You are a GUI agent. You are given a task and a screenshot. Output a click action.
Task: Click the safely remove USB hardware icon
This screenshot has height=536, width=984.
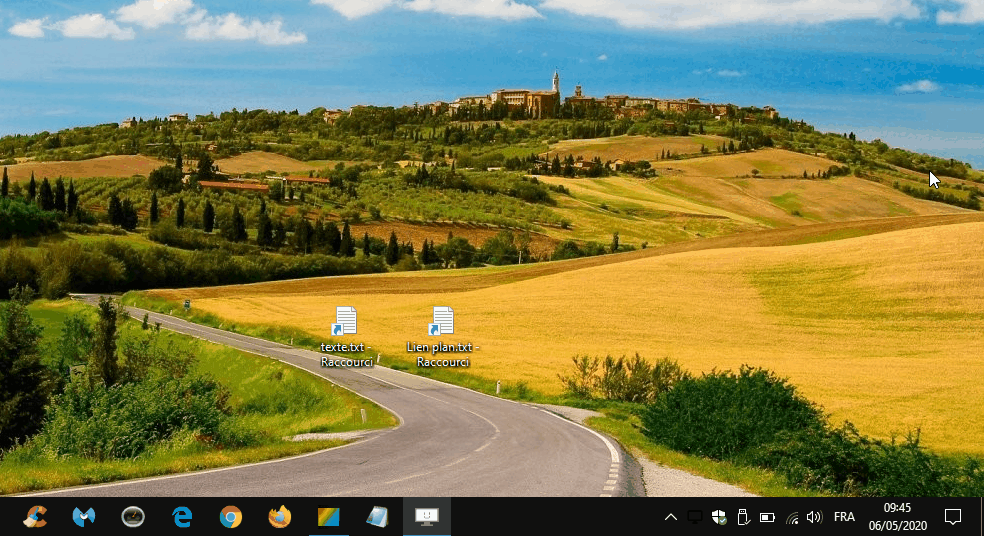pos(743,517)
